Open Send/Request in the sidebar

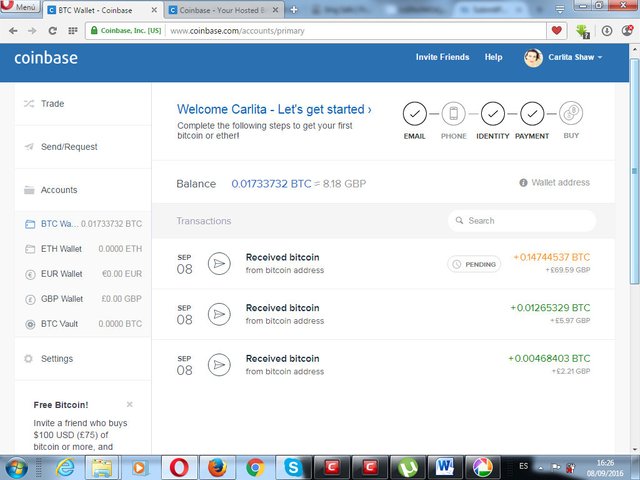(x=83, y=147)
